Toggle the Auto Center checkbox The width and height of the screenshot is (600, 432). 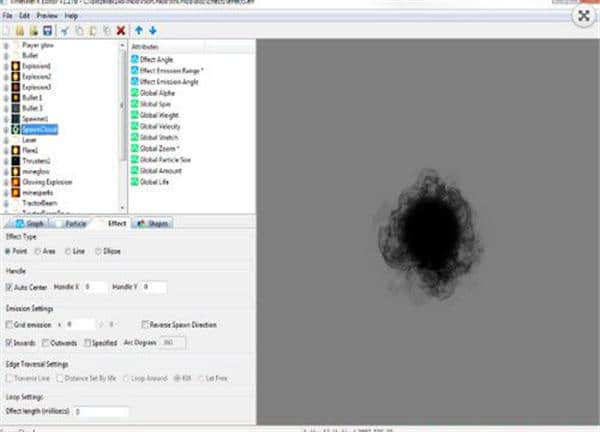(10, 287)
